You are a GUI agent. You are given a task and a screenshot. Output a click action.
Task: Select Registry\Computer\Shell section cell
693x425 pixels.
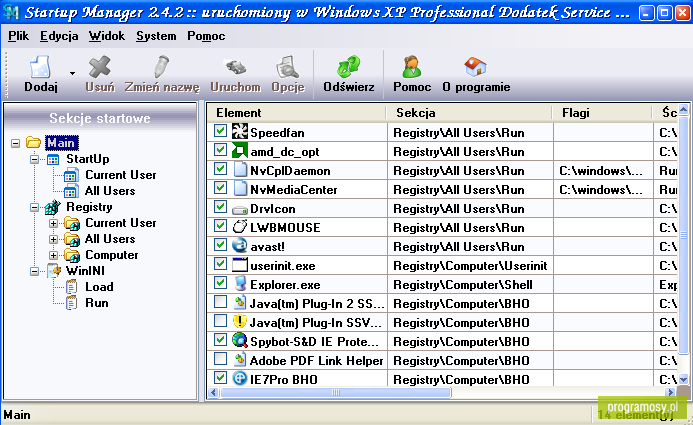tap(470, 285)
